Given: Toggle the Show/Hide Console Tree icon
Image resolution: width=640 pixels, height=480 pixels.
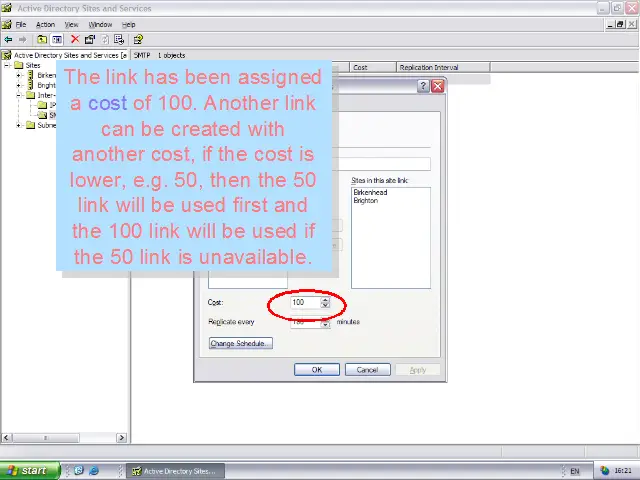Looking at the screenshot, I should tap(57, 39).
